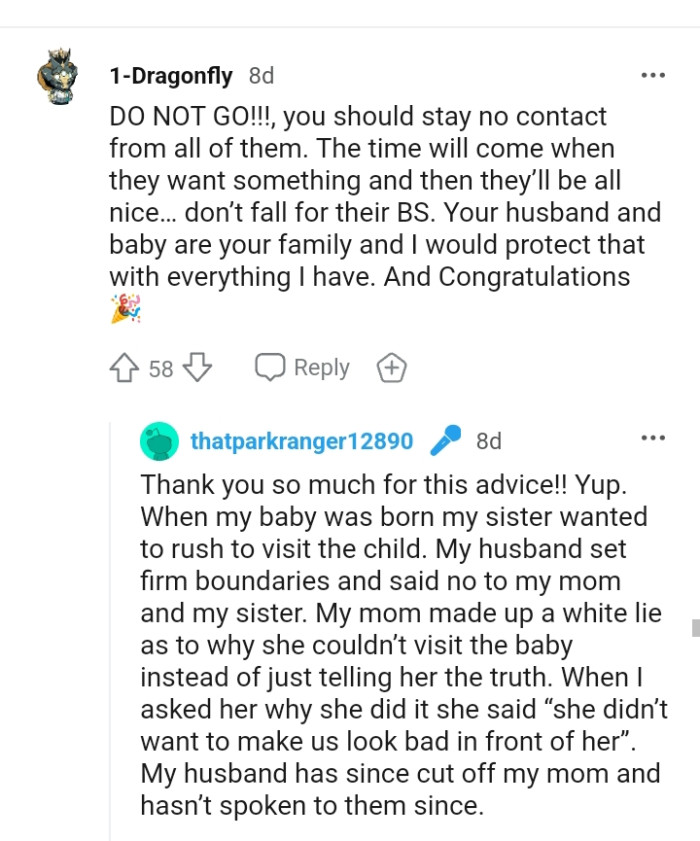Viewport: 700px width, 841px height.
Task: Open the three-dot menu on 1-Dragonfly's comment
Action: pyautogui.click(x=654, y=74)
